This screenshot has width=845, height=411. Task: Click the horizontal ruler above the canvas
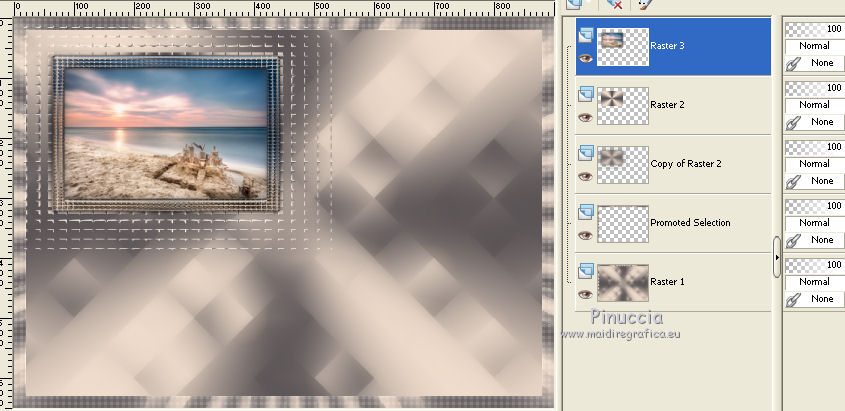coord(283,8)
